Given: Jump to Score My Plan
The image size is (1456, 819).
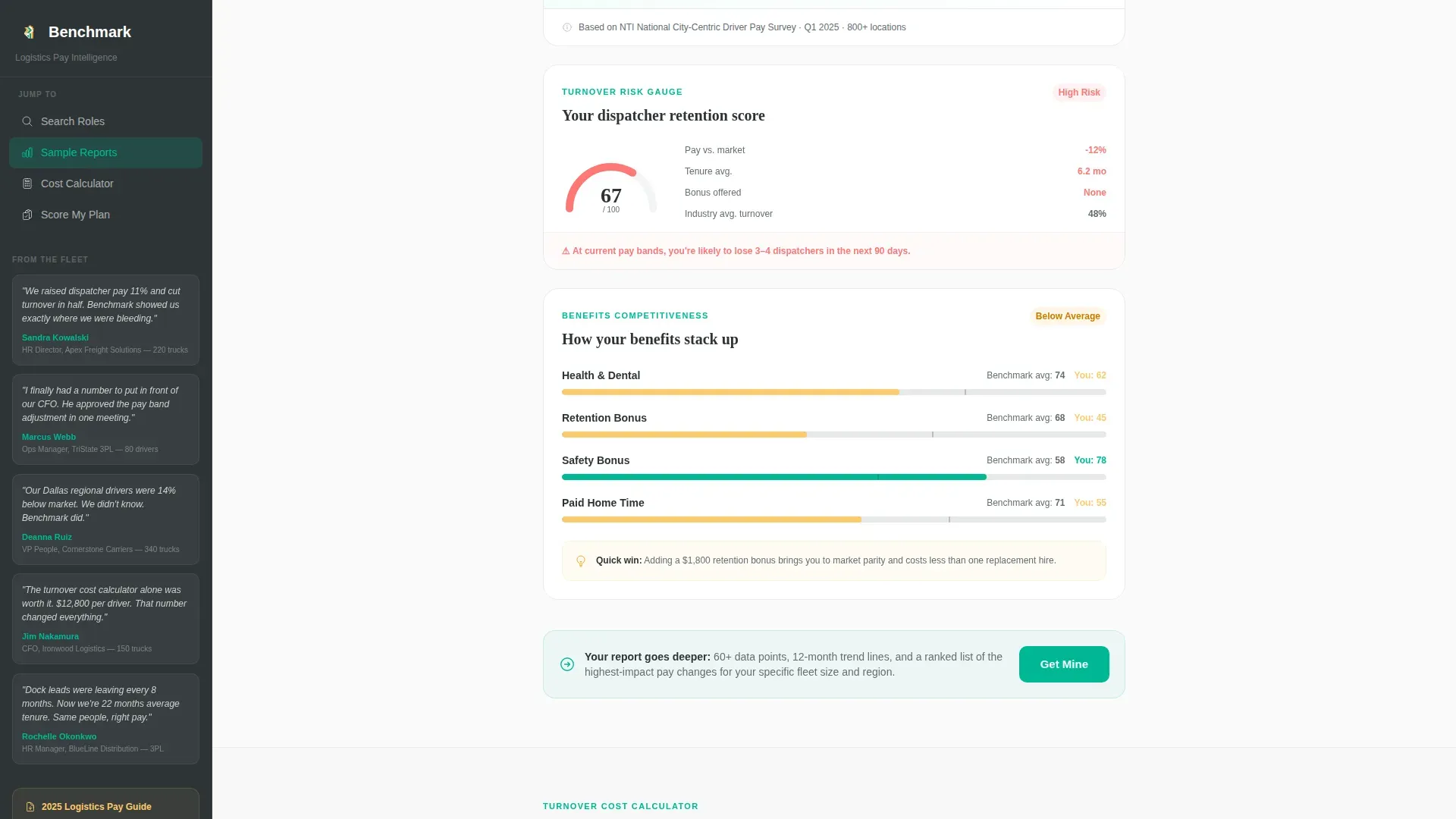Looking at the screenshot, I should pyautogui.click(x=105, y=215).
